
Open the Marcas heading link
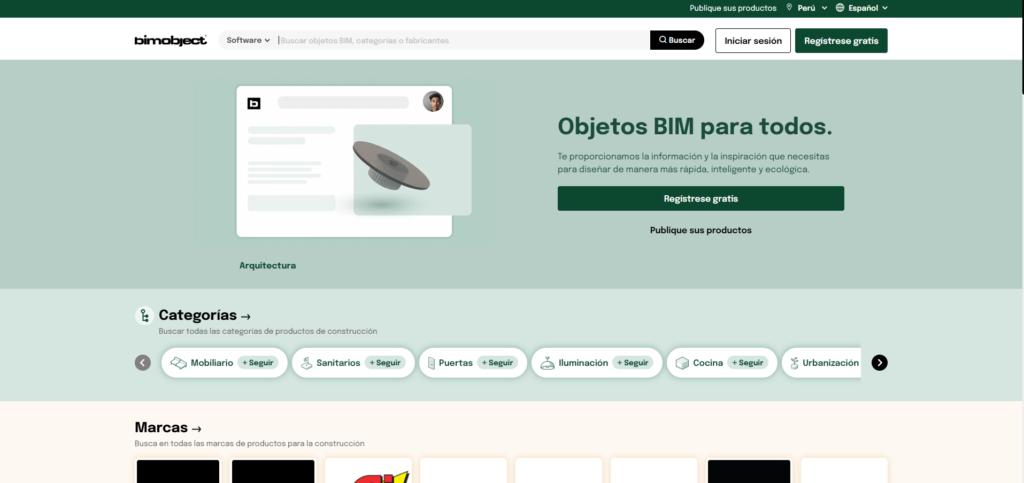pos(168,428)
